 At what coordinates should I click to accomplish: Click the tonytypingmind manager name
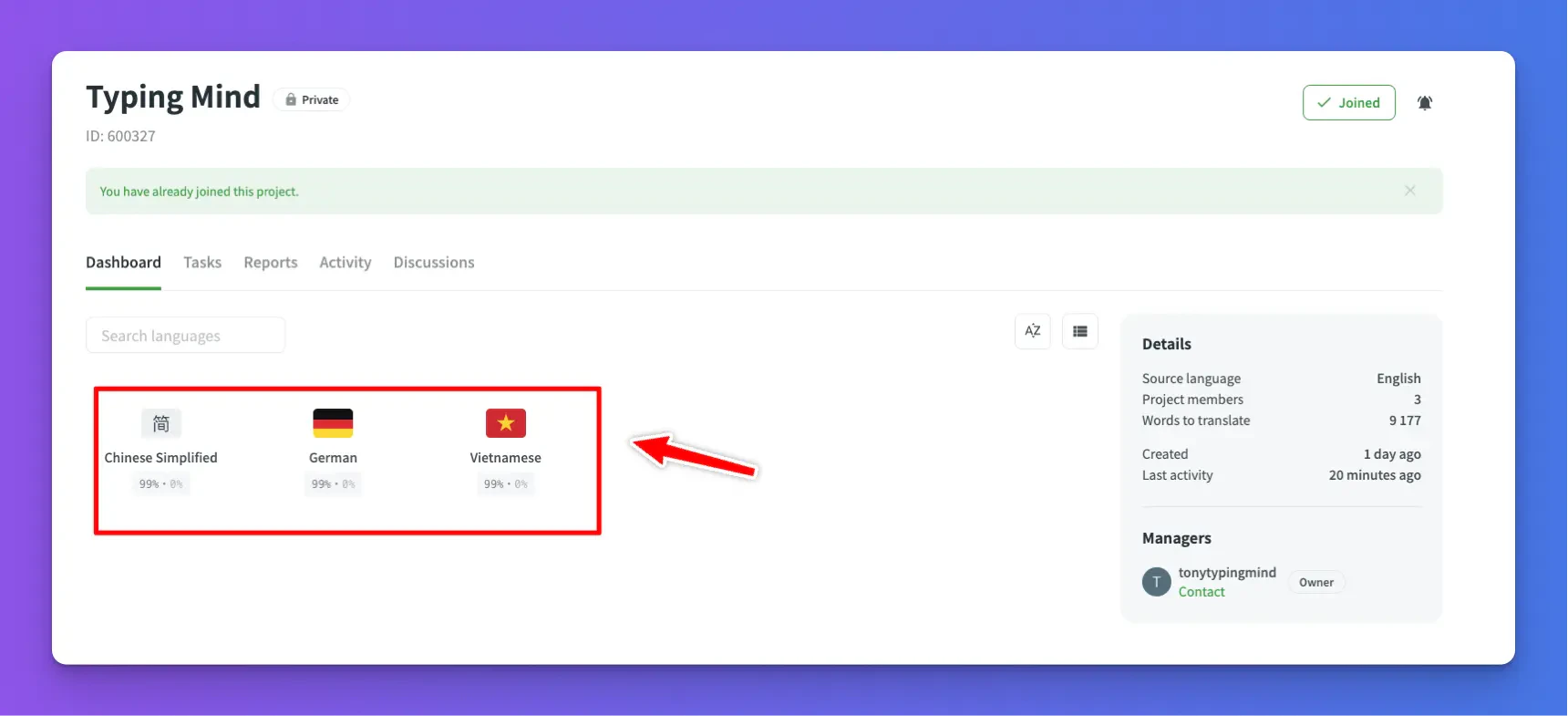pos(1227,573)
